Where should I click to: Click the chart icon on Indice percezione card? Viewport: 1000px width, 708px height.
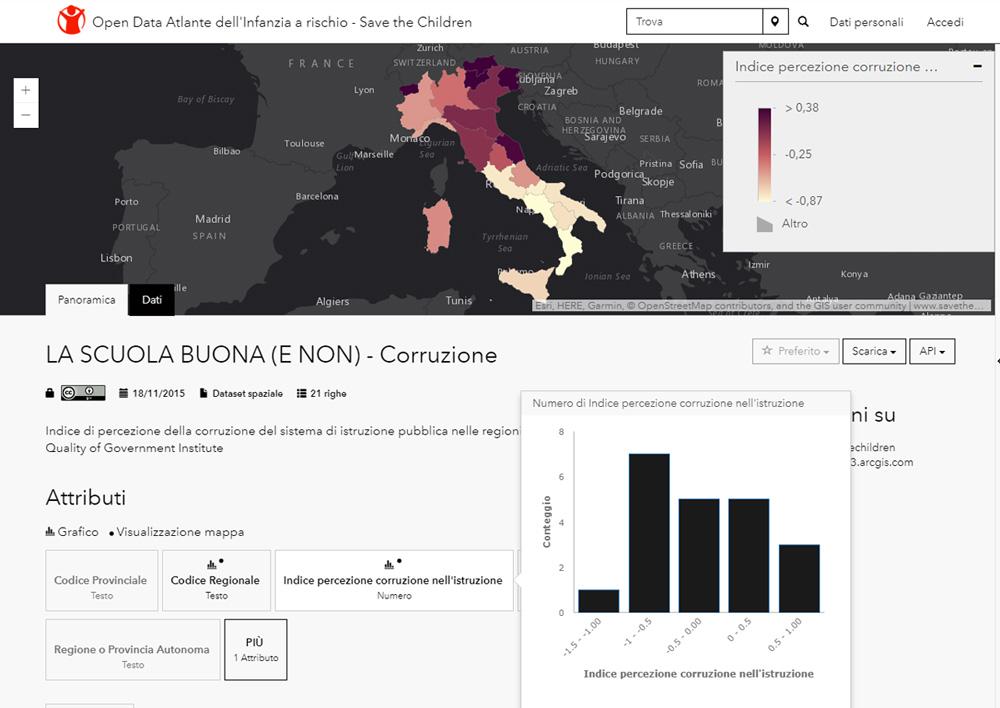[x=389, y=564]
